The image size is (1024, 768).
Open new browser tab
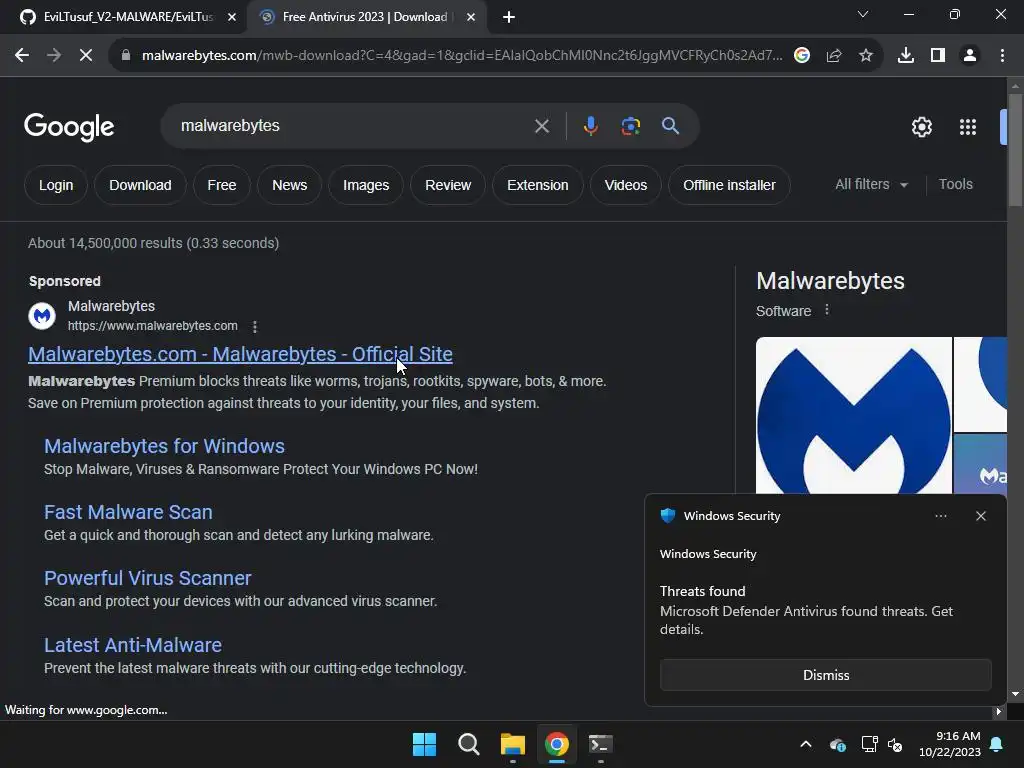[x=509, y=17]
